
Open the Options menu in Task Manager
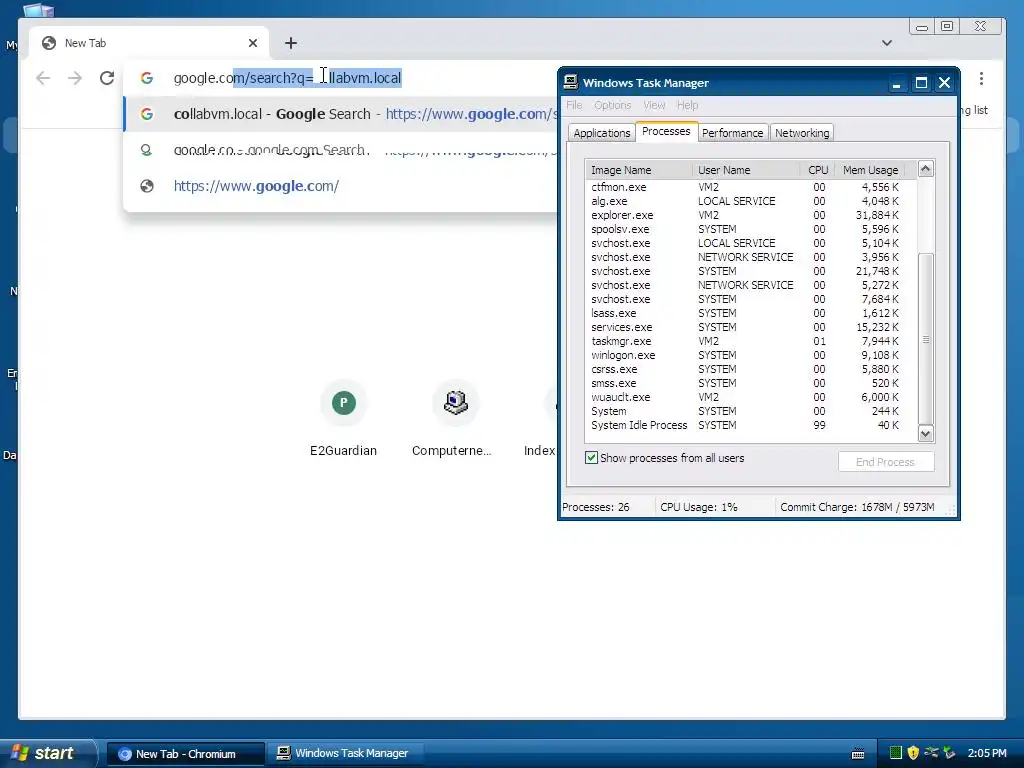[612, 105]
